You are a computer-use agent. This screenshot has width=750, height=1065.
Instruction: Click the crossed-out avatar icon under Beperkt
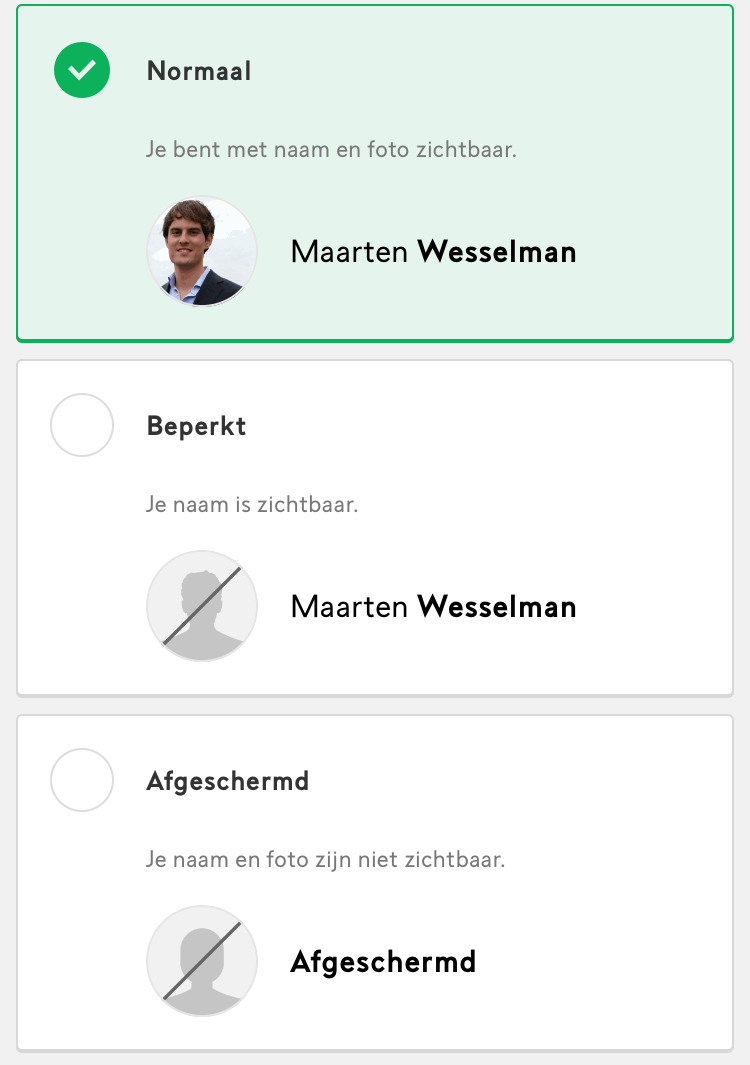[202, 606]
